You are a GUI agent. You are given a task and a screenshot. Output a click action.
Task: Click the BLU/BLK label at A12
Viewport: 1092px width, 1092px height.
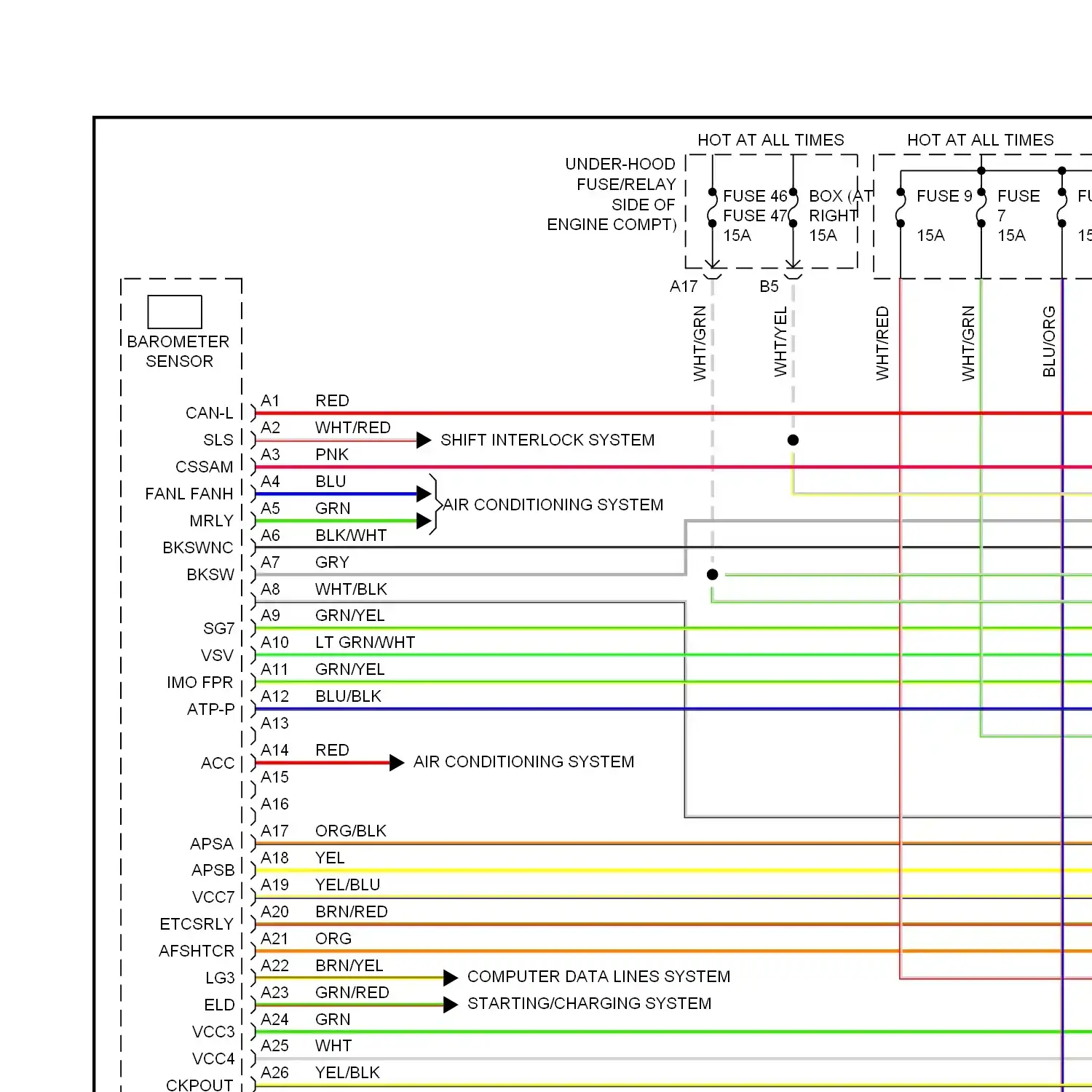pyautogui.click(x=348, y=696)
